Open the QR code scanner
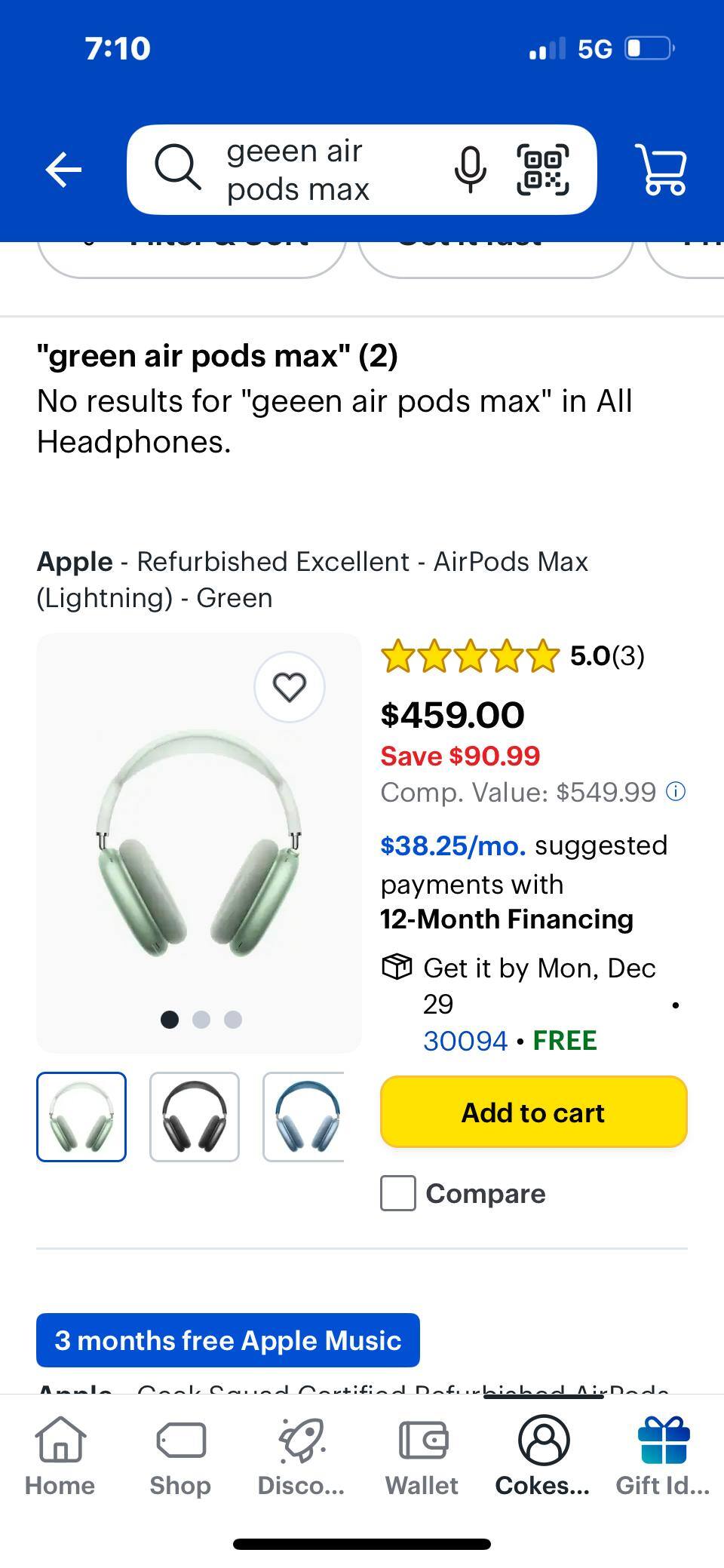Image resolution: width=724 pixels, height=1568 pixels. point(543,169)
